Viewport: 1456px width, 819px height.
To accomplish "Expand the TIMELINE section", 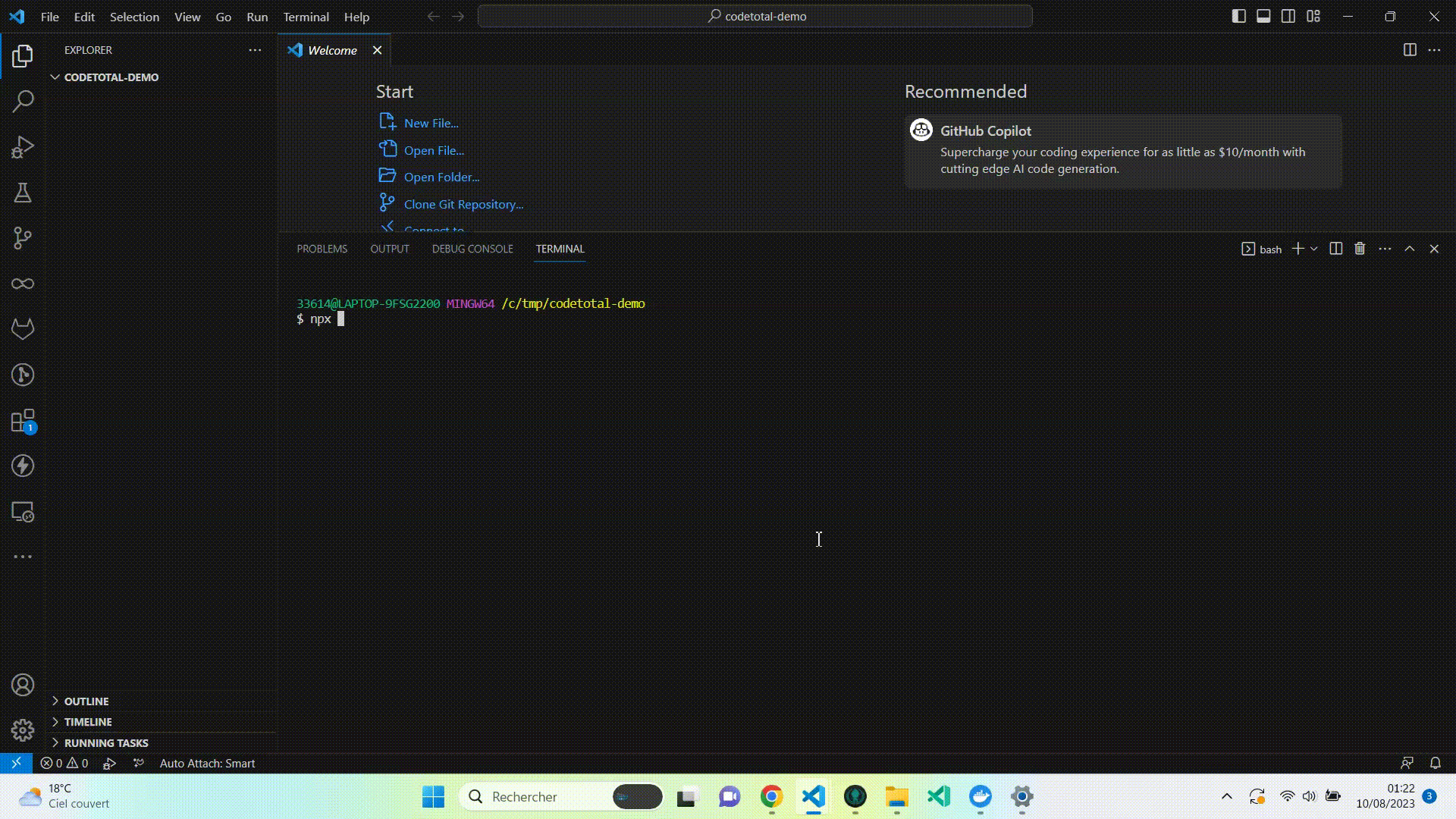I will point(87,721).
